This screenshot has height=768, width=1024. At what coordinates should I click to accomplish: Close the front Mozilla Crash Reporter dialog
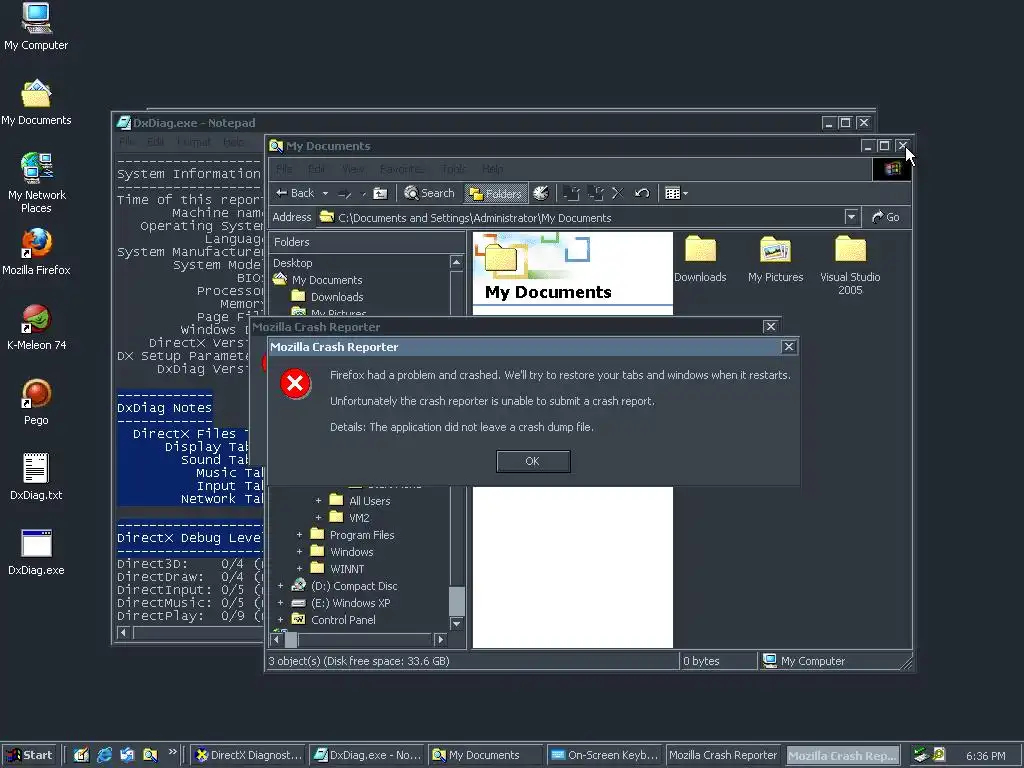(x=788, y=347)
